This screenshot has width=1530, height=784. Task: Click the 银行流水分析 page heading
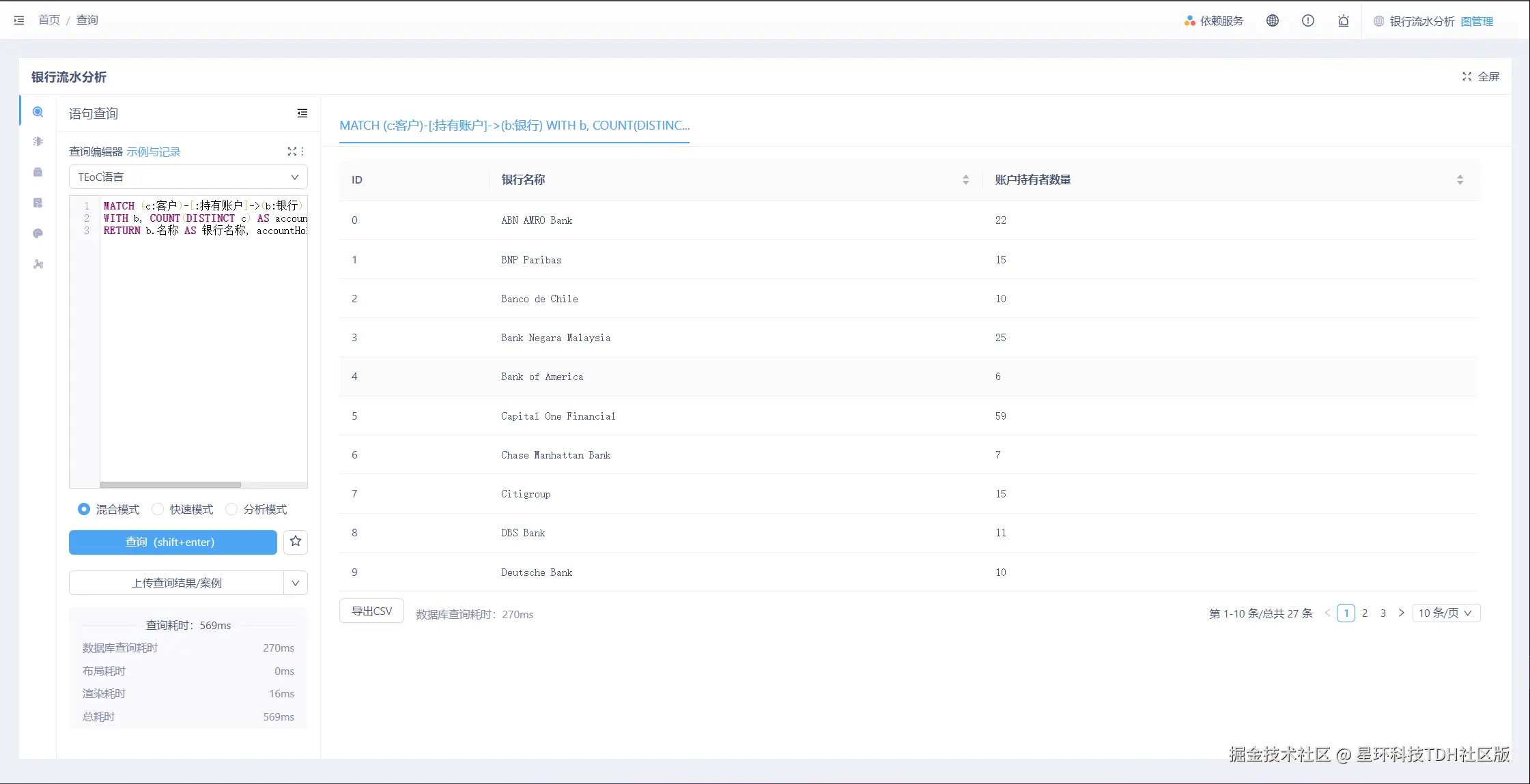click(x=69, y=77)
